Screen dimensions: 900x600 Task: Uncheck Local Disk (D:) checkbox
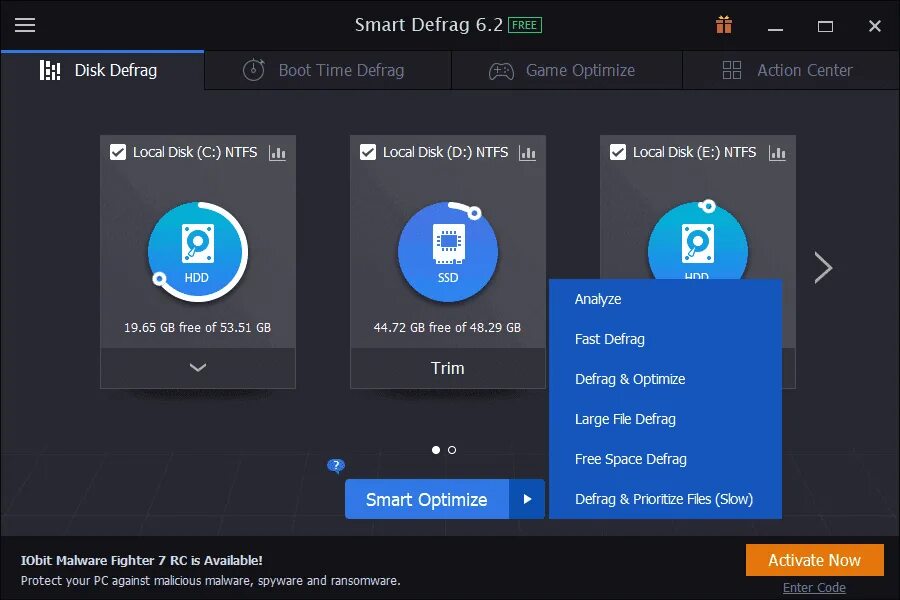point(368,152)
